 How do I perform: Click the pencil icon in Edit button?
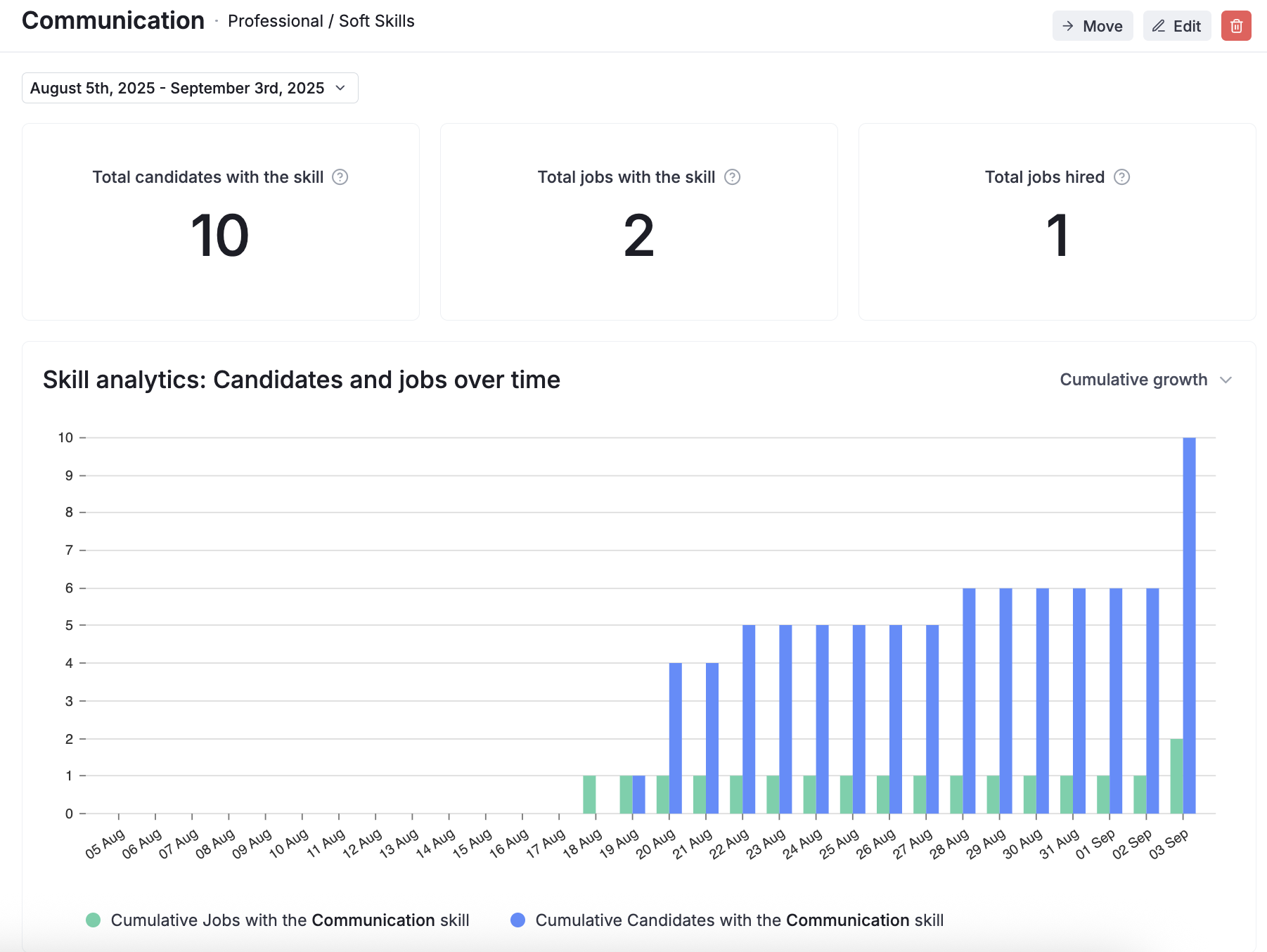(1159, 26)
